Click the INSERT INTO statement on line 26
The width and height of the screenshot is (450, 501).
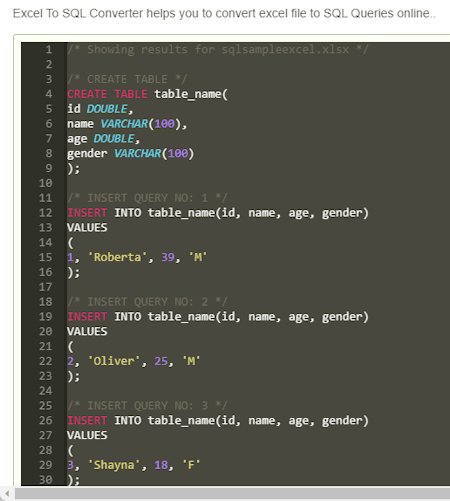(218, 420)
